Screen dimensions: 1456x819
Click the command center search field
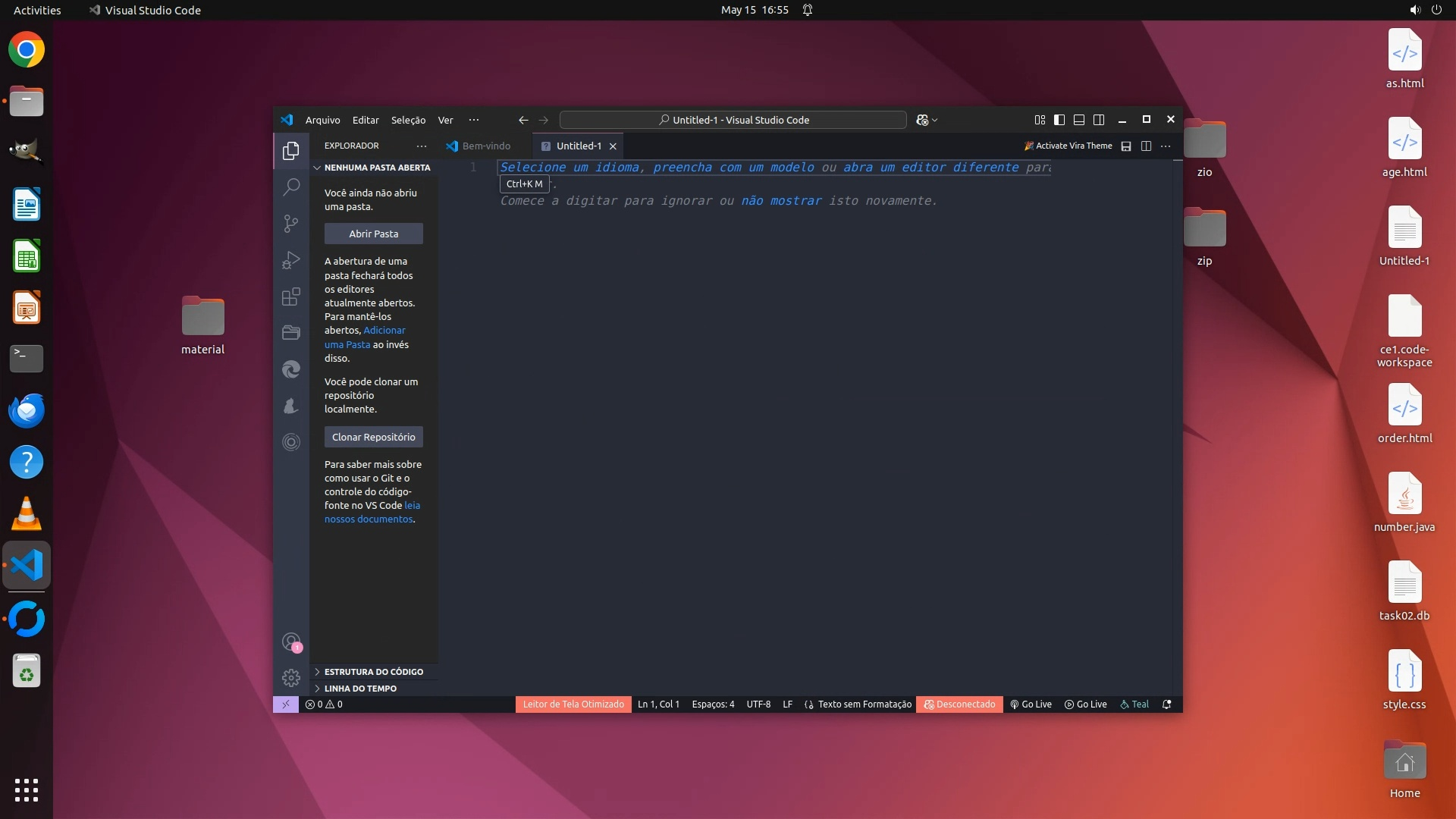(x=733, y=120)
